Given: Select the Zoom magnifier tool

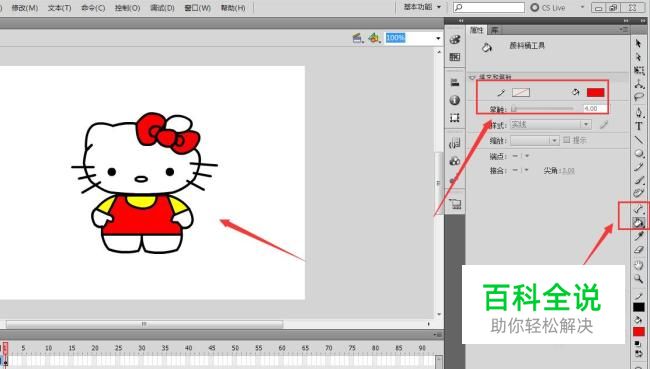Looking at the screenshot, I should click(x=639, y=279).
